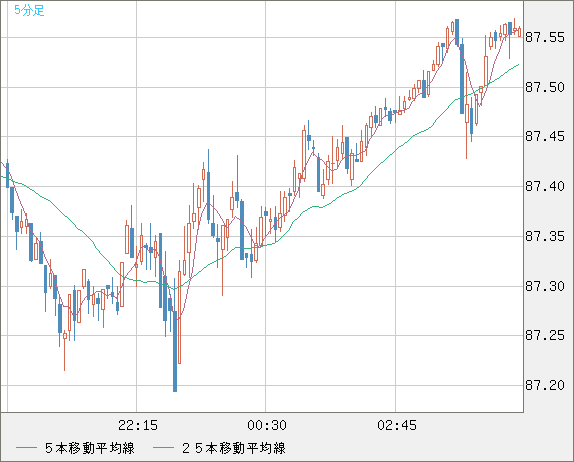574x462 pixels.
Task: Click the 87.20 price axis label
Action: 545,385
